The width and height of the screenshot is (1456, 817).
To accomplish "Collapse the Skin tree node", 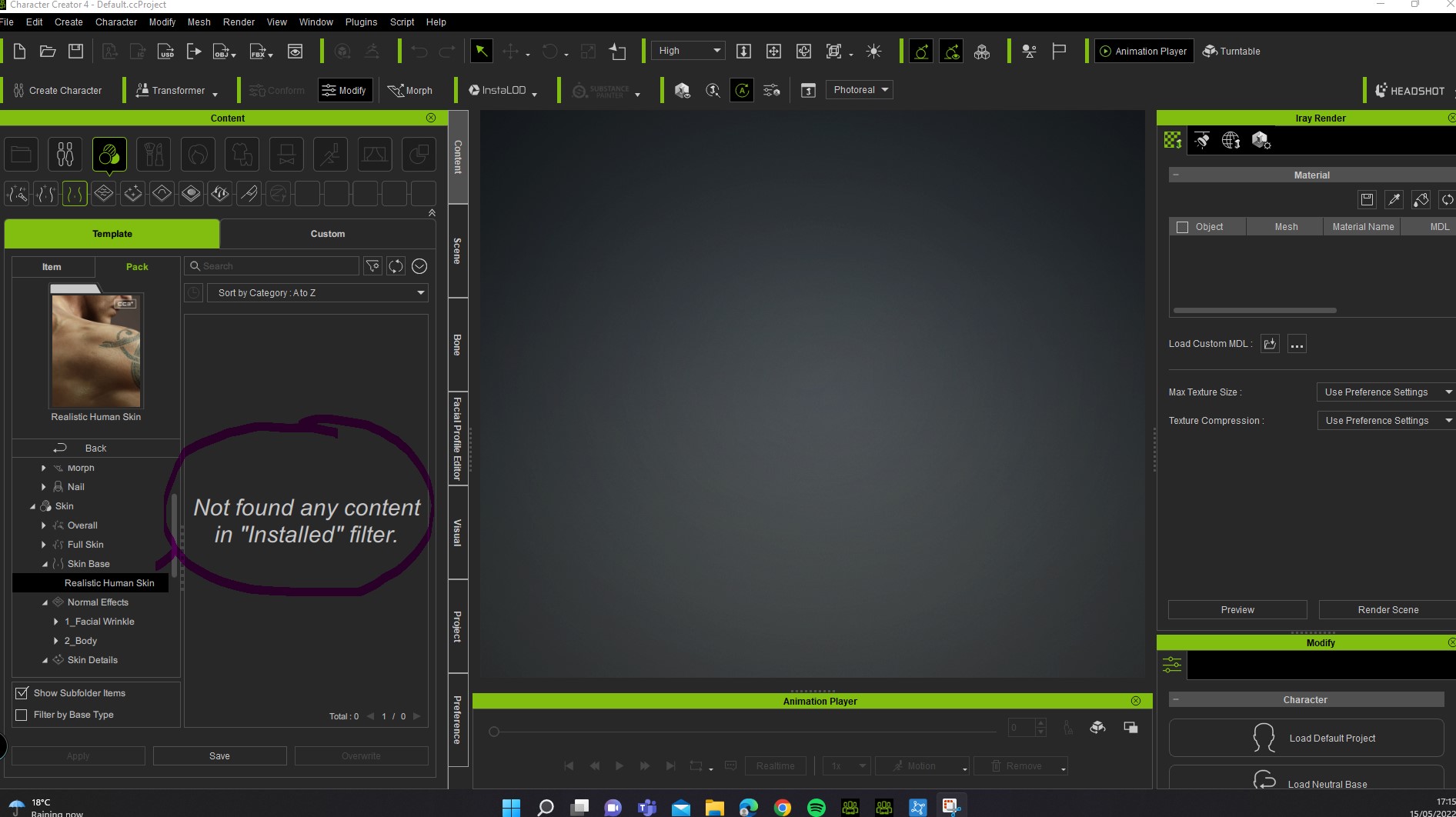I will click(33, 506).
